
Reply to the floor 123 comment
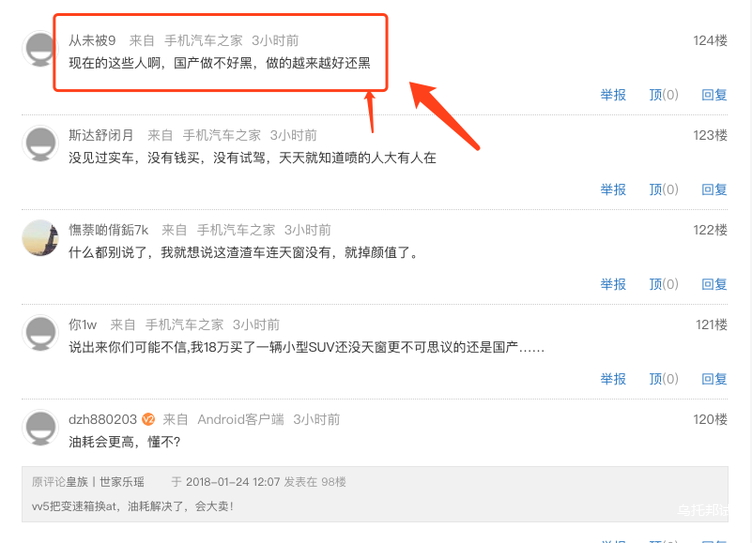pyautogui.click(x=714, y=189)
